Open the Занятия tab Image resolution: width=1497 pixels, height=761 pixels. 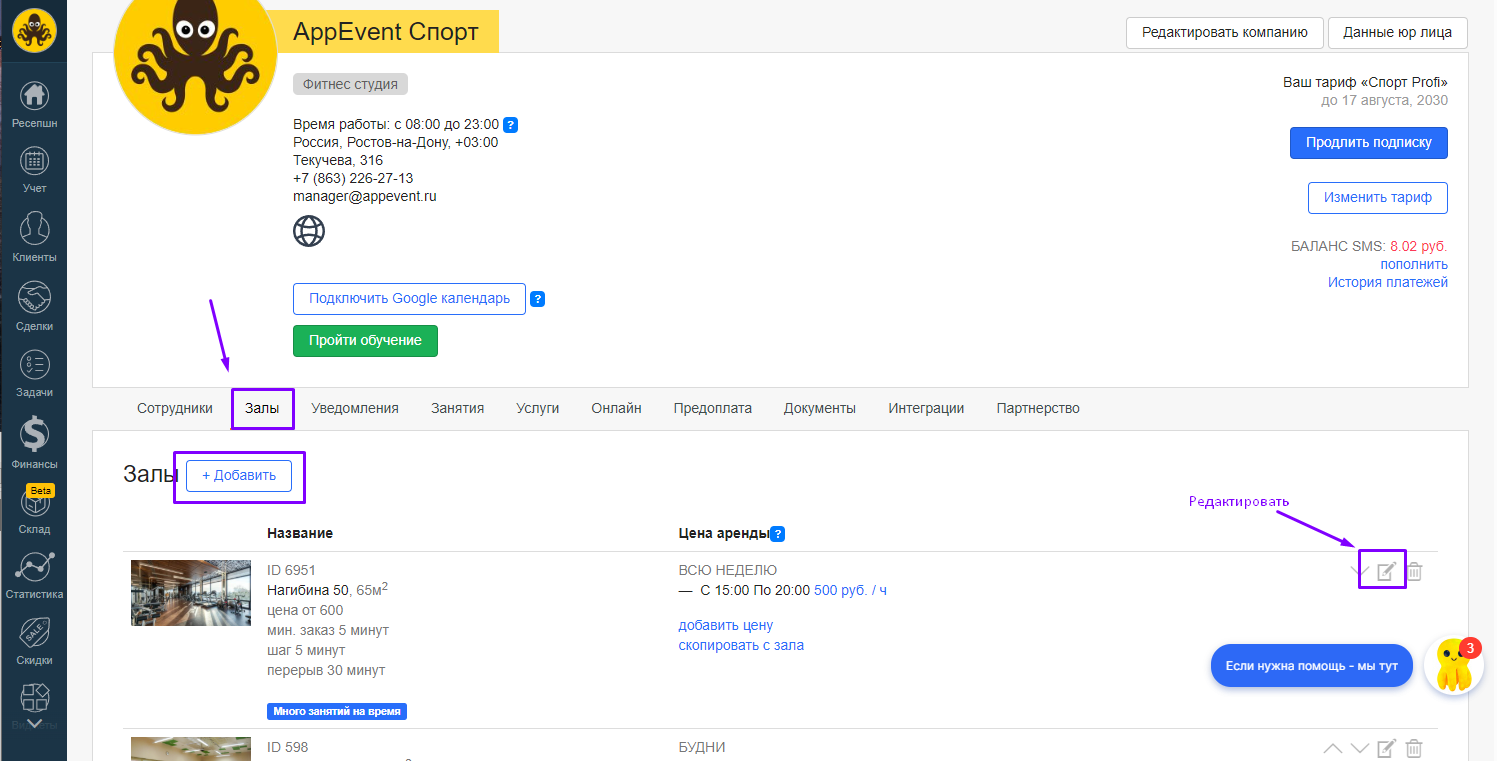[x=458, y=408]
